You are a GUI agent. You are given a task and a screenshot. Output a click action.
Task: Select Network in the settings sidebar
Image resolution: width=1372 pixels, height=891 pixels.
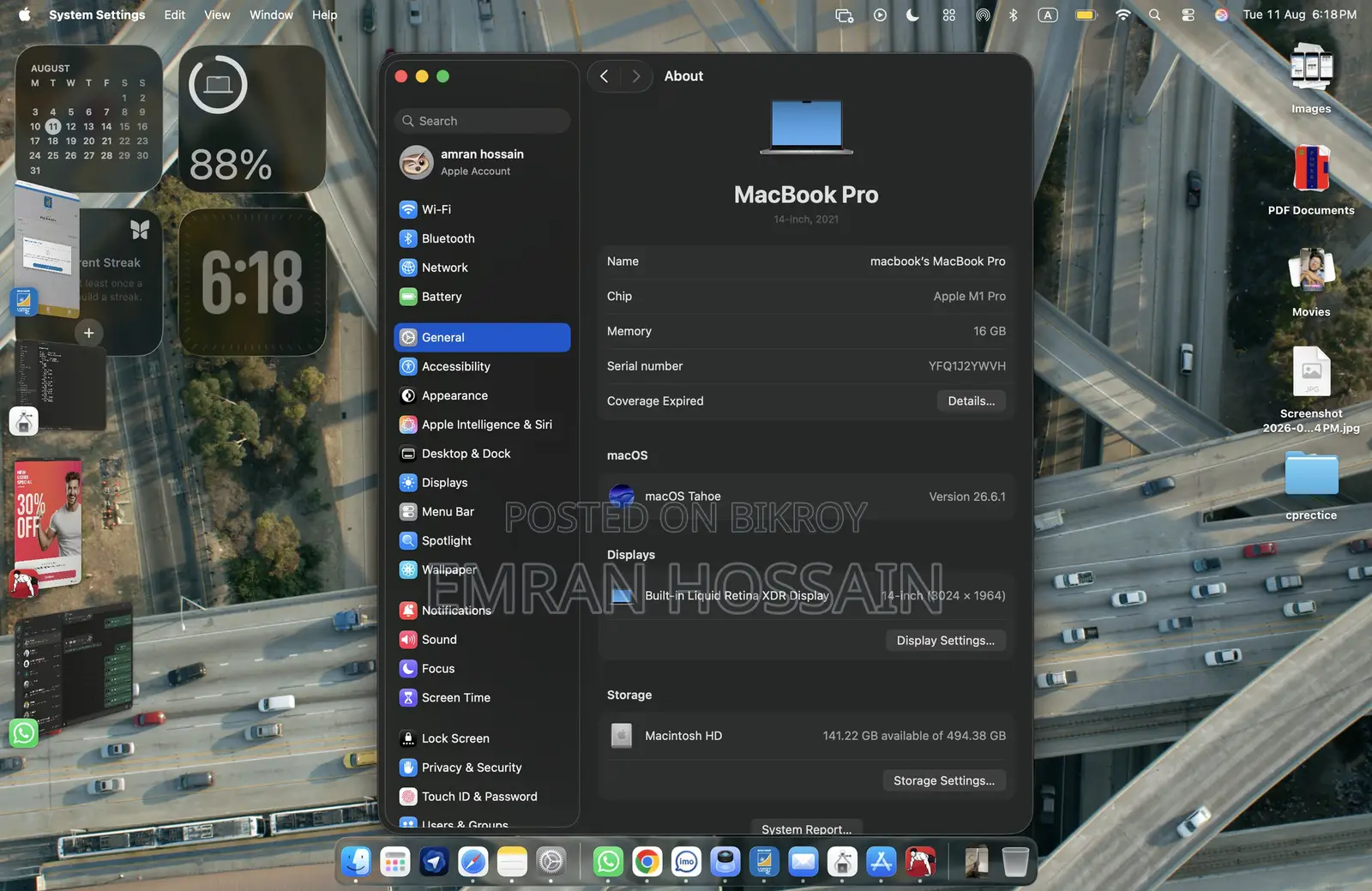[482, 268]
